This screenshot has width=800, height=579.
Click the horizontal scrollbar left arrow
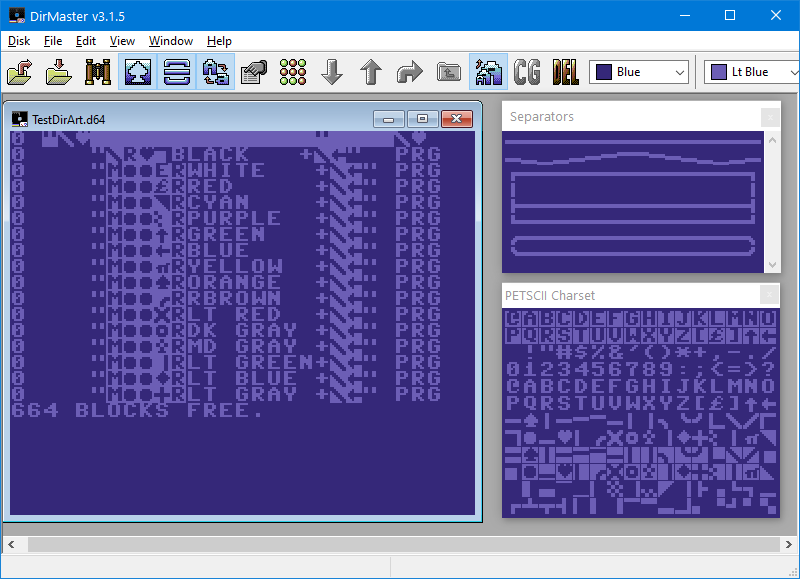click(x=11, y=544)
